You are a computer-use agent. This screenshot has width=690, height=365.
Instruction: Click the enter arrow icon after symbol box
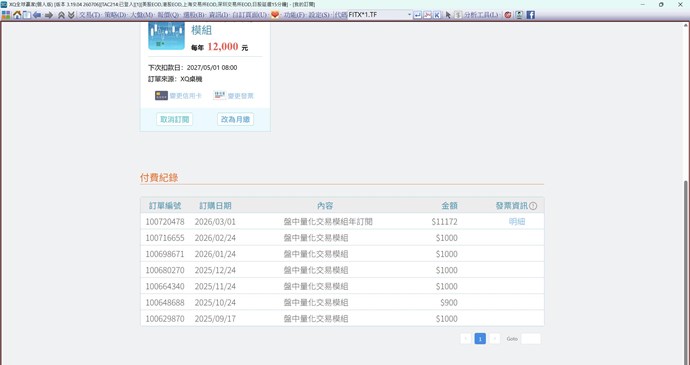pos(417,15)
